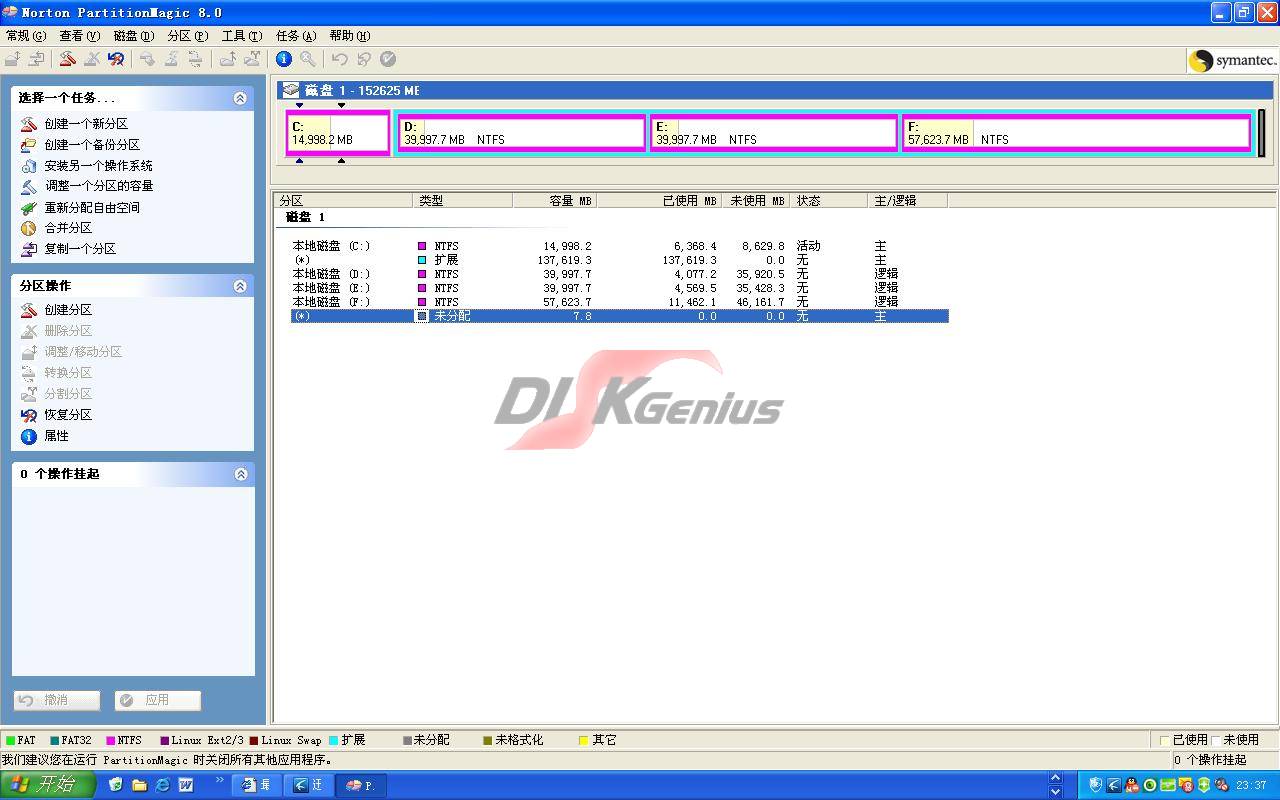Click the 23:37 system clock

click(x=1251, y=785)
